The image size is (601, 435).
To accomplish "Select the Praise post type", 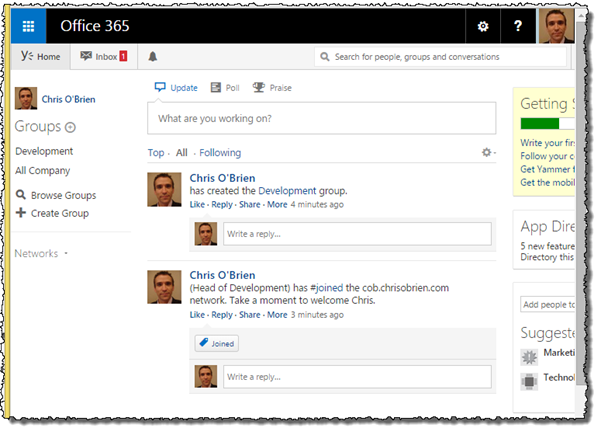I will pyautogui.click(x=272, y=88).
